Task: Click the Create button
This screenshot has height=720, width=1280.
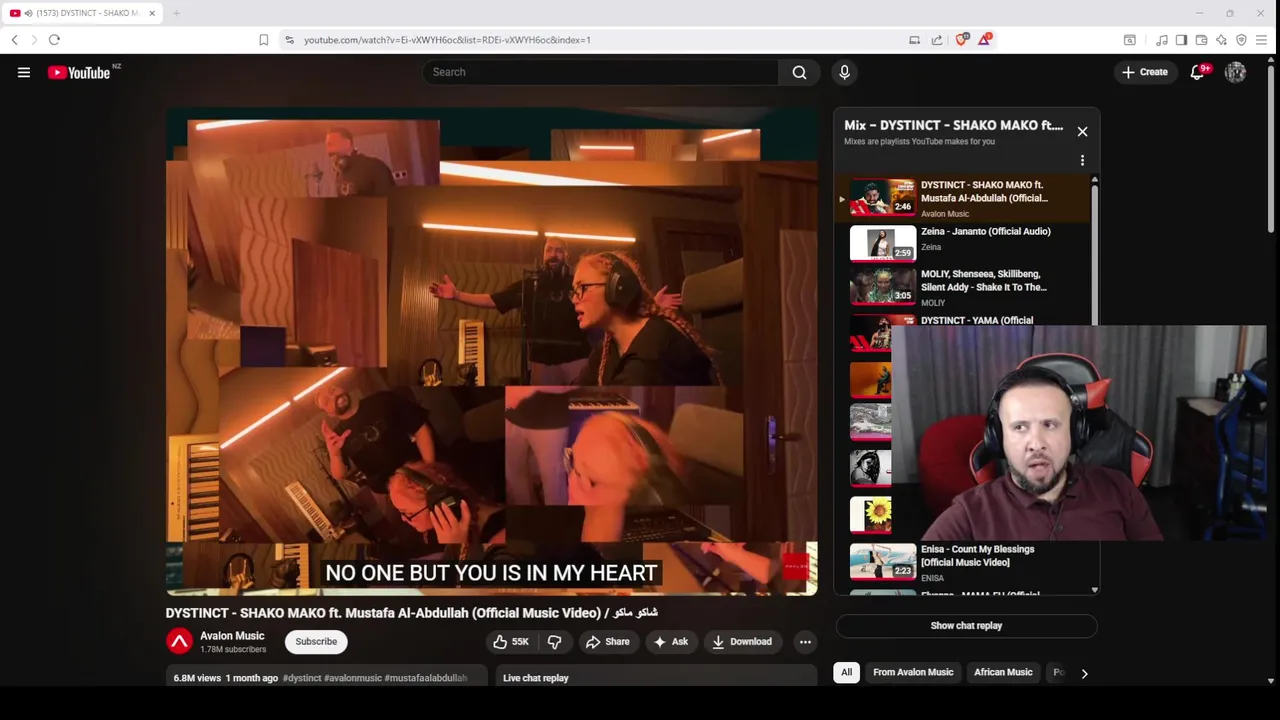Action: pos(1144,72)
